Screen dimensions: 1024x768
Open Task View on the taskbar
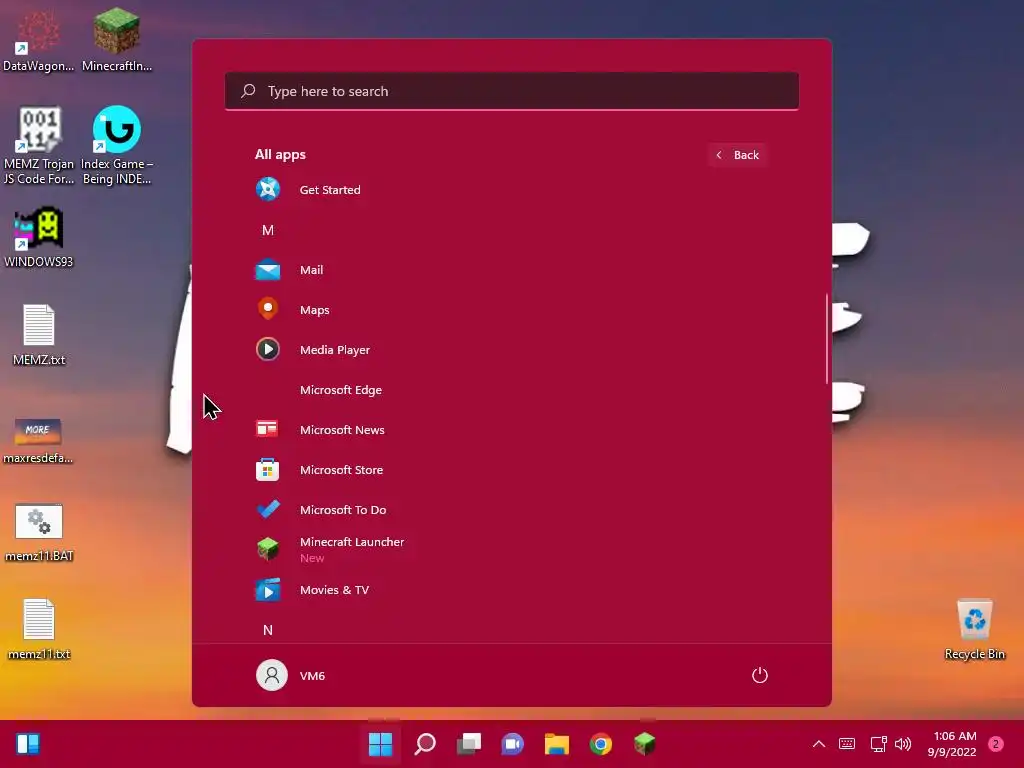coord(469,743)
